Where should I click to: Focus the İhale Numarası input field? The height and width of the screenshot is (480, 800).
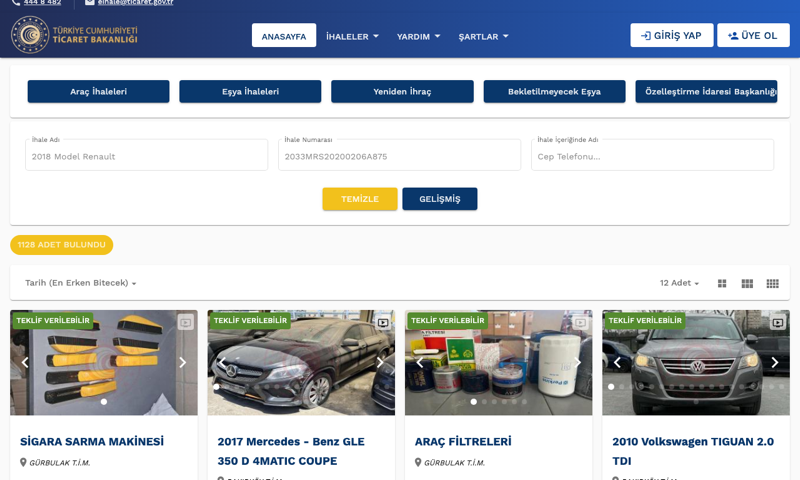[x=399, y=155]
